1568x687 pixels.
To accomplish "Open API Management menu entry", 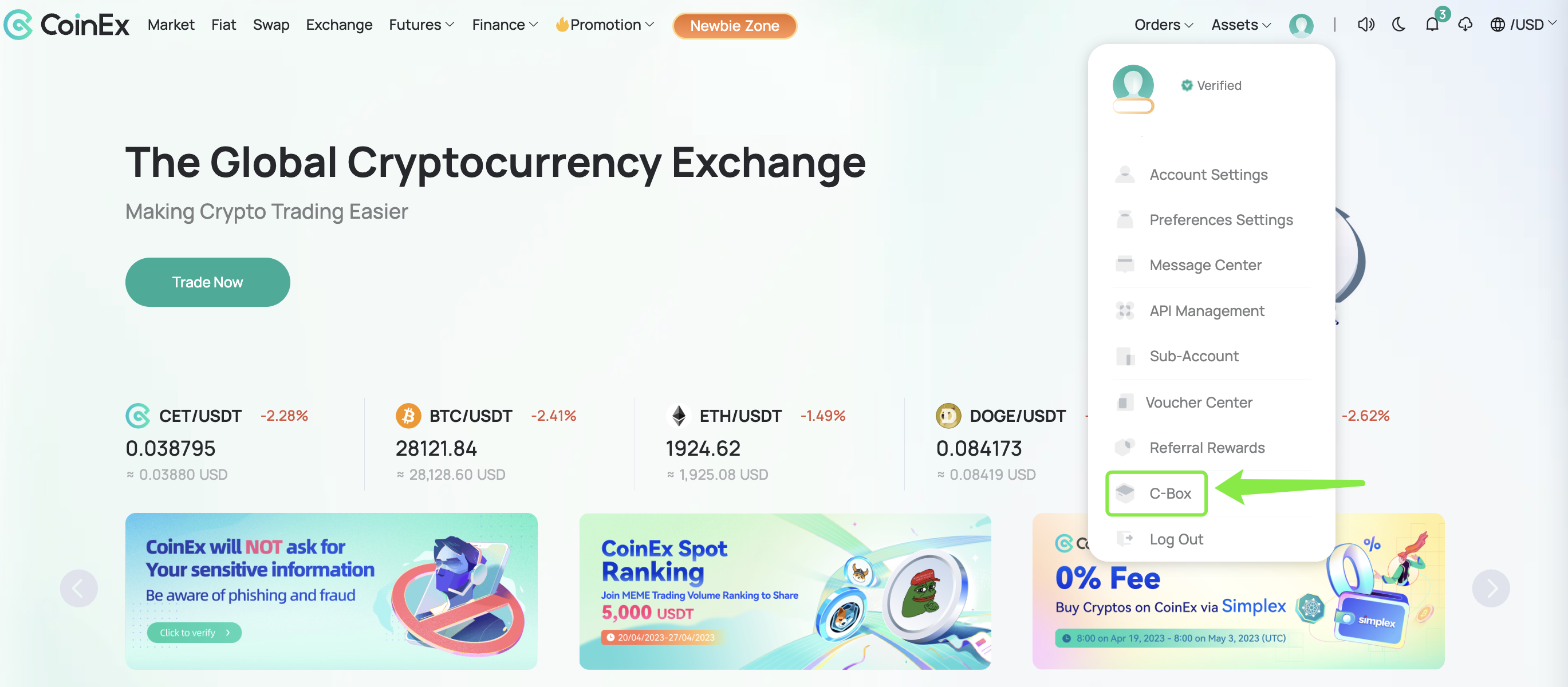I will click(x=1207, y=311).
